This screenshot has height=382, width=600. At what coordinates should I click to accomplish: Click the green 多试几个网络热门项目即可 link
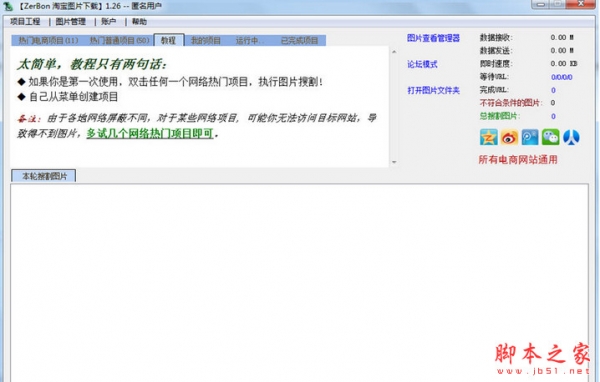tap(150, 133)
